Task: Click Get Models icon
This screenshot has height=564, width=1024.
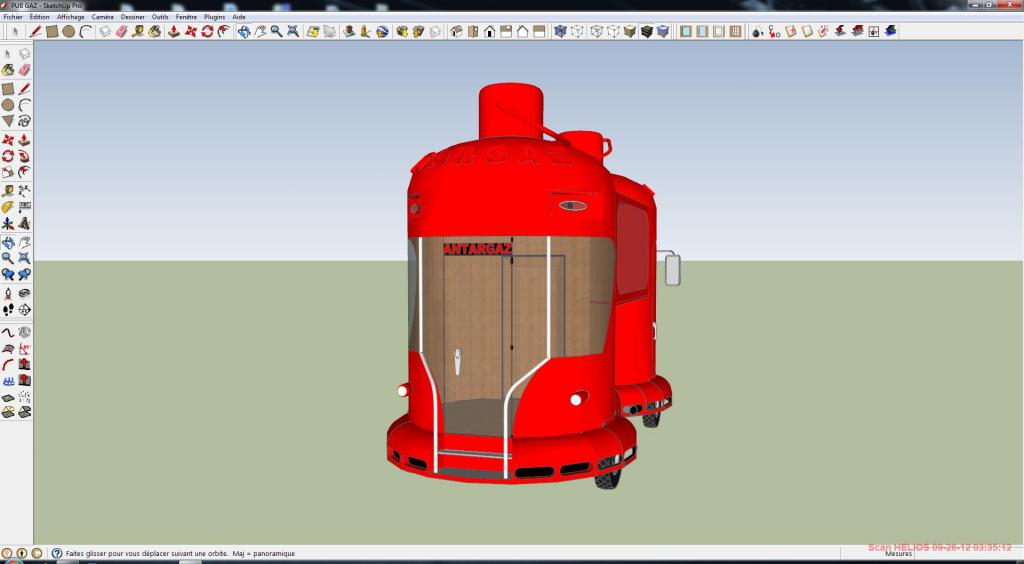Action: pyautogui.click(x=402, y=31)
